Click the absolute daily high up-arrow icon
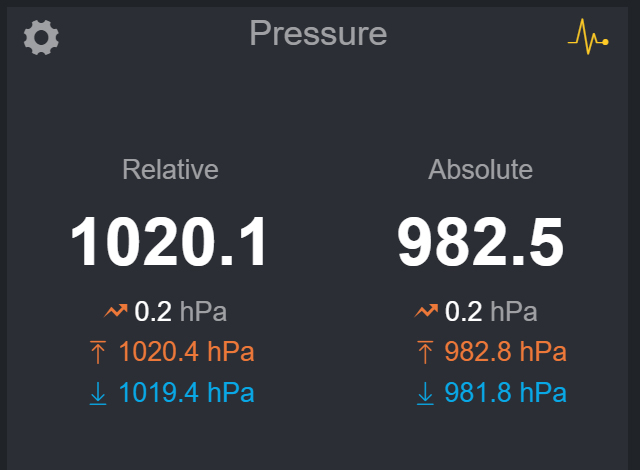This screenshot has width=640, height=470. pos(425,352)
